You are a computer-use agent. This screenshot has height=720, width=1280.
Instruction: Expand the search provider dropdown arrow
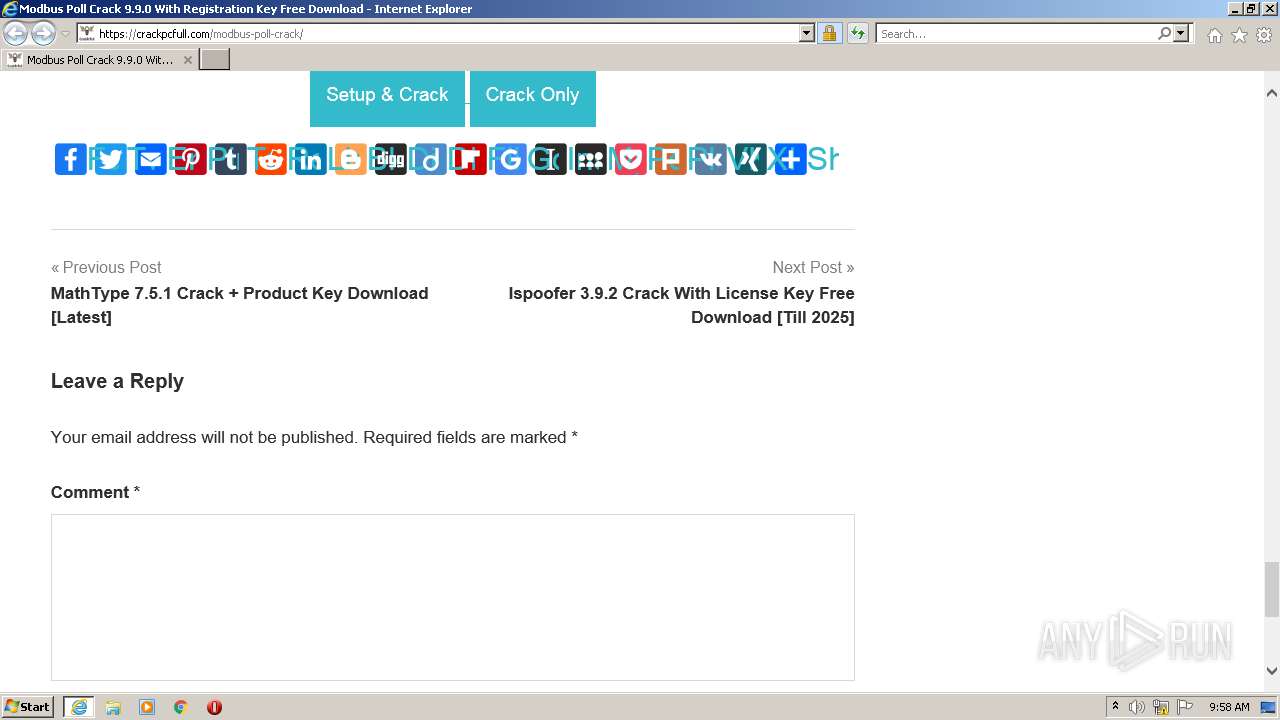[x=1181, y=33]
